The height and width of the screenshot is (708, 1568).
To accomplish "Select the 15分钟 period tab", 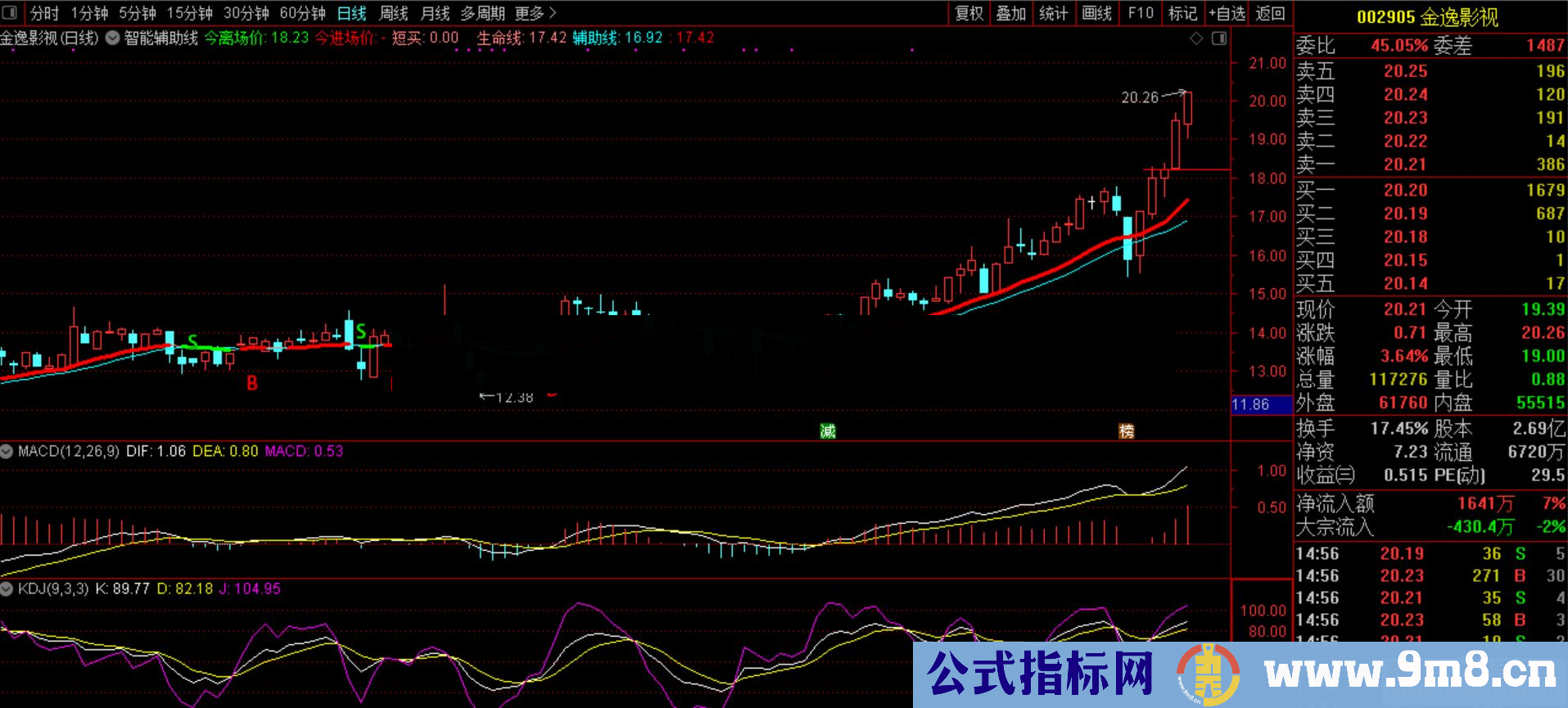I will tap(190, 13).
